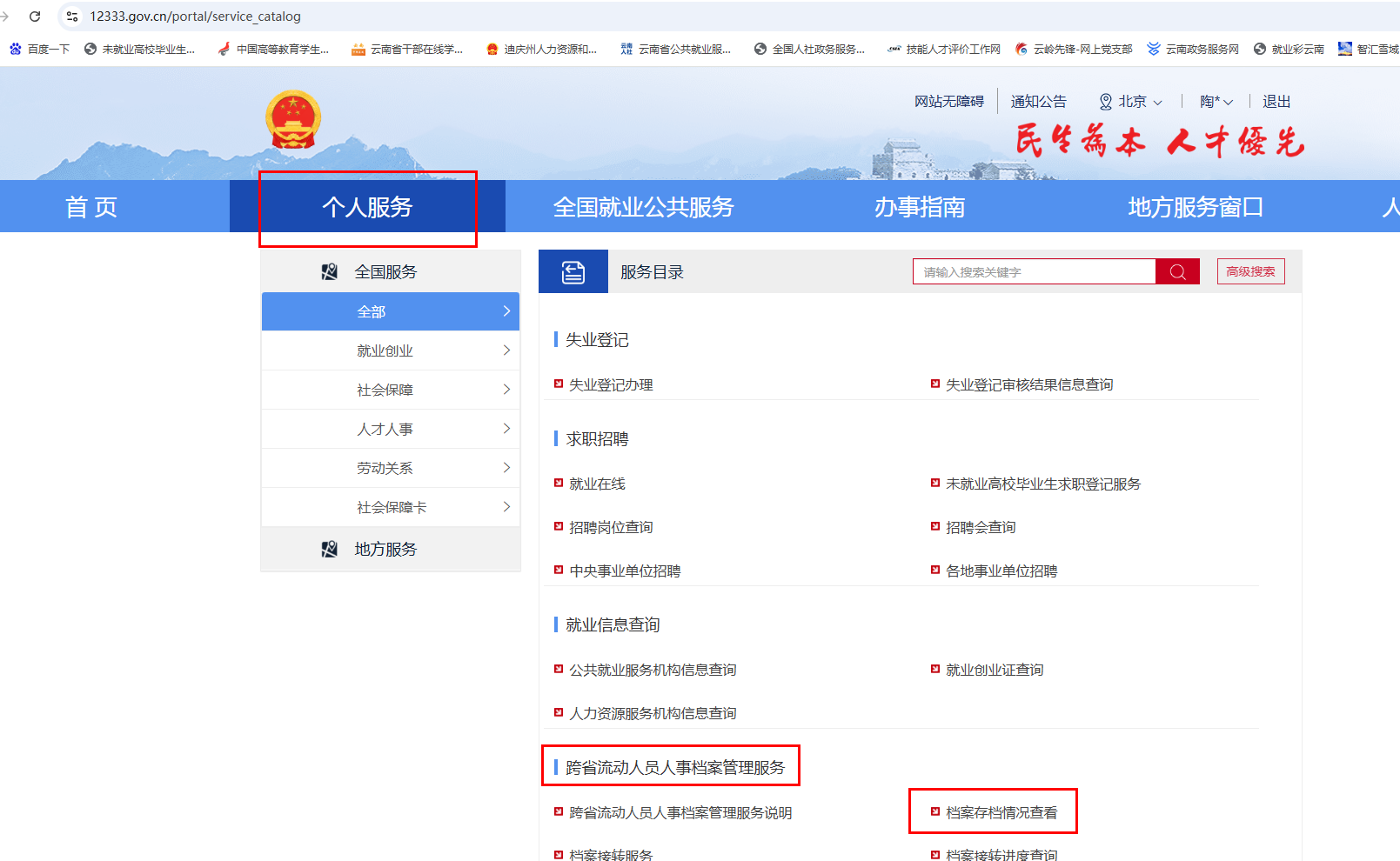
Task: Click the search keyword input field
Action: pyautogui.click(x=1034, y=272)
